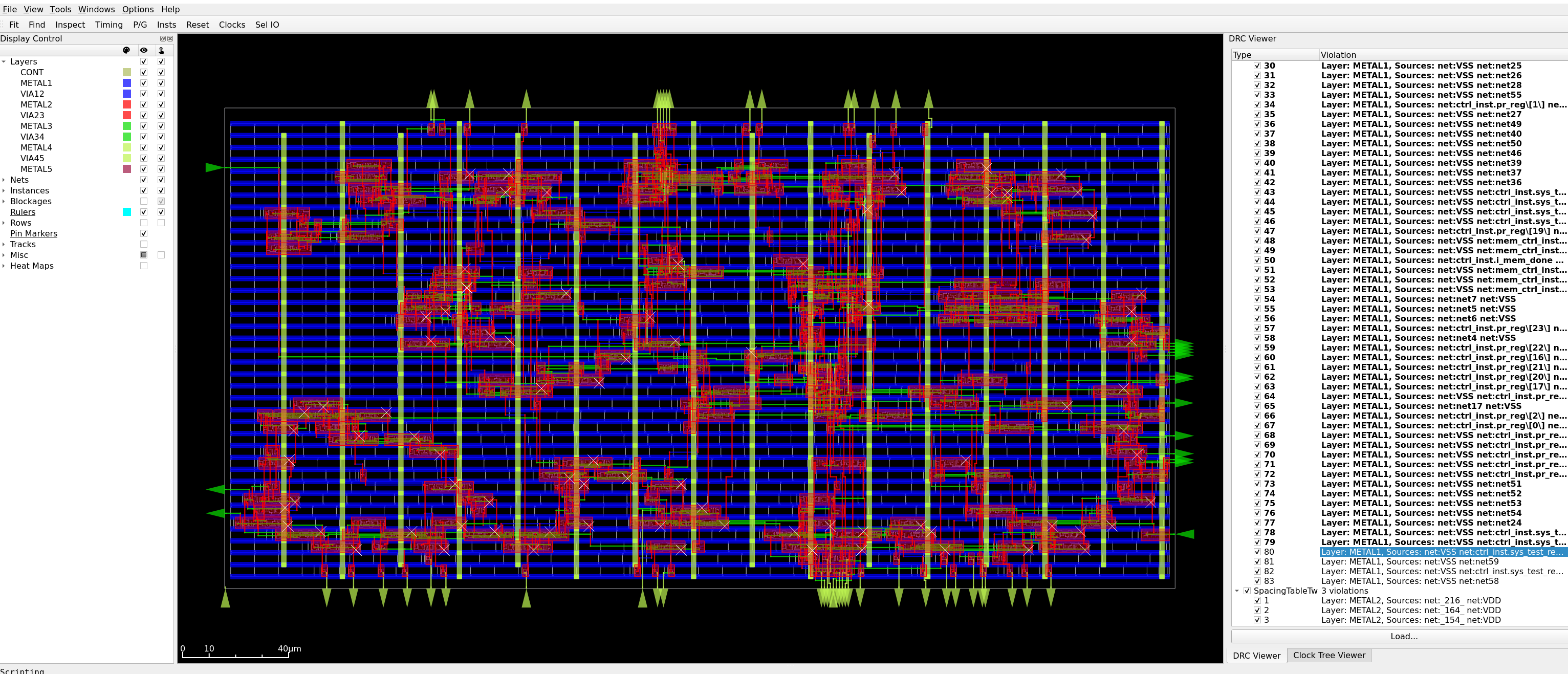Click the Timing toolbar button
1568x674 pixels.
pos(109,25)
